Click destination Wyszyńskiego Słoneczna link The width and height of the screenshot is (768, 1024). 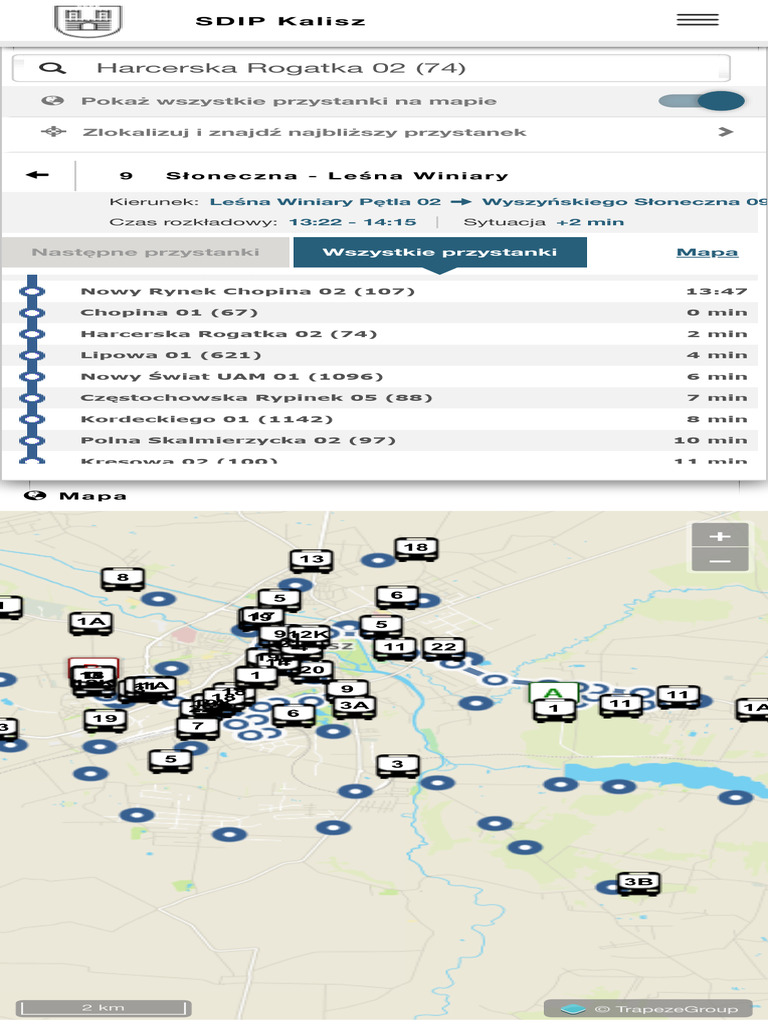624,202
